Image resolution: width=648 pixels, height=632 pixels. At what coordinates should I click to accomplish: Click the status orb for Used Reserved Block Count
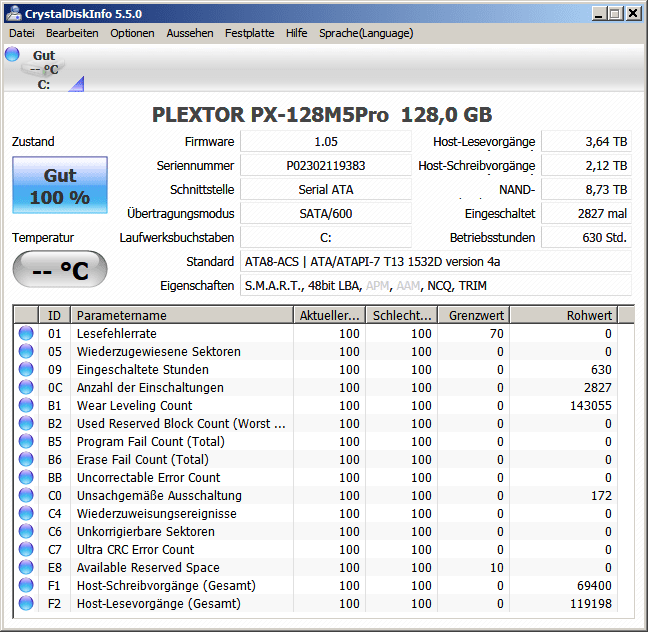click(26, 423)
